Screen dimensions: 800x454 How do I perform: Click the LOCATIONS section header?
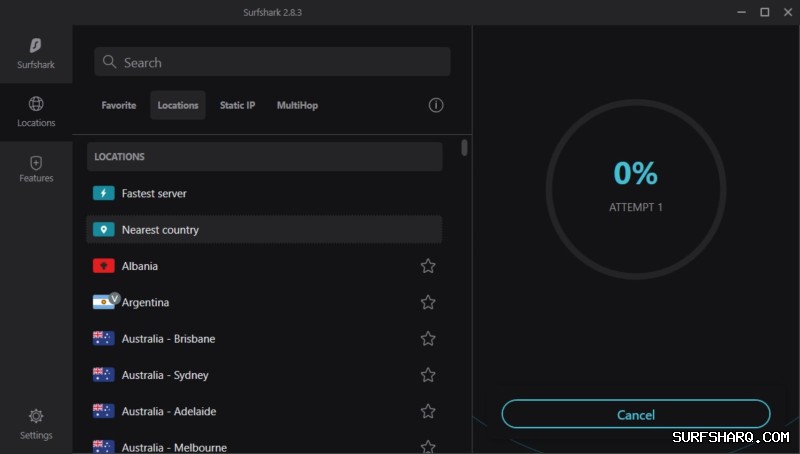(264, 157)
